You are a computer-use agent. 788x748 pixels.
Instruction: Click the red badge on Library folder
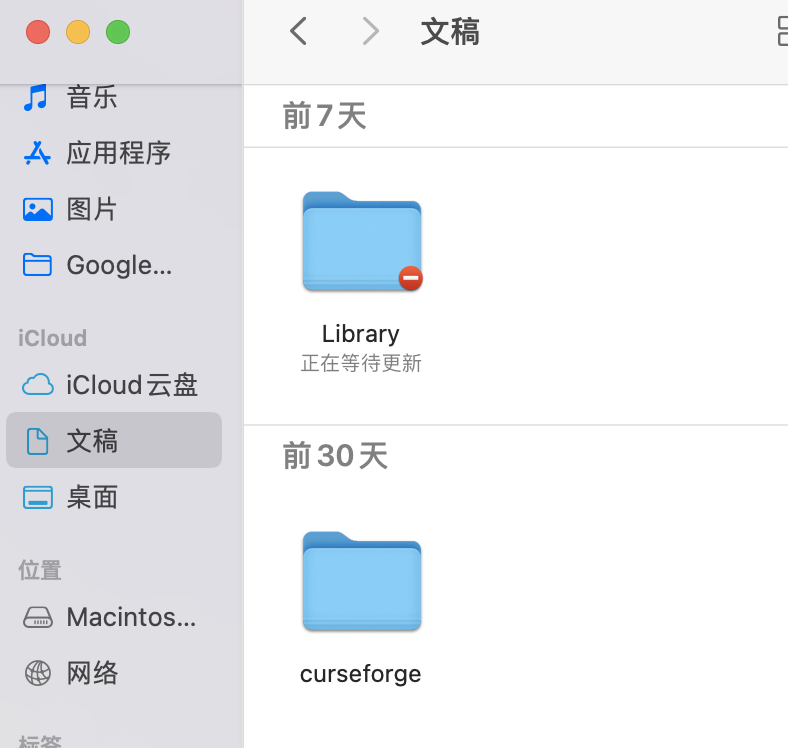(x=410, y=278)
